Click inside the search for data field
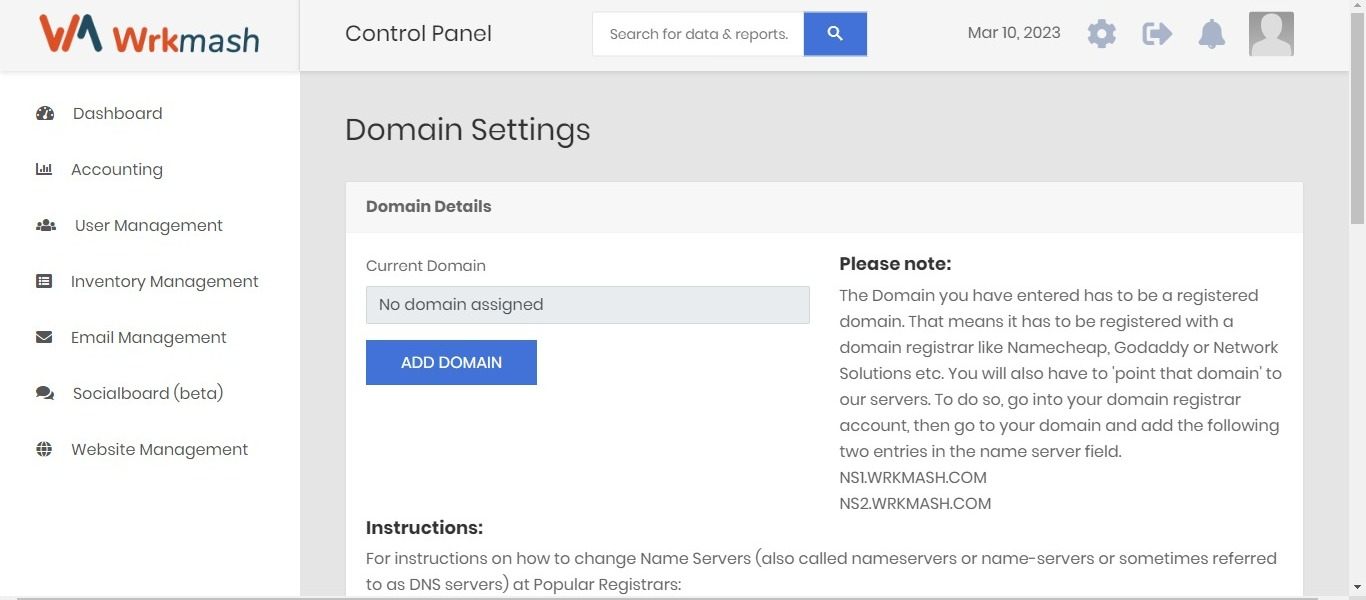The height and width of the screenshot is (600, 1366). (x=697, y=33)
